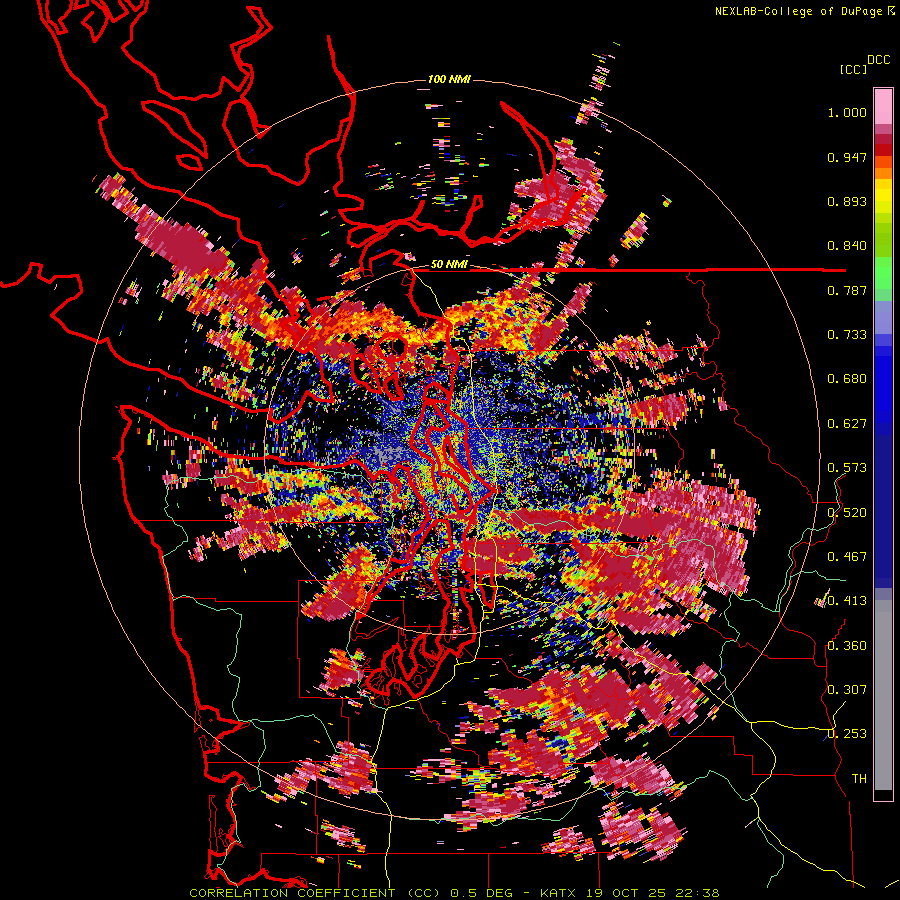
Task: Click the 0.840 scale value
Action: [847, 246]
